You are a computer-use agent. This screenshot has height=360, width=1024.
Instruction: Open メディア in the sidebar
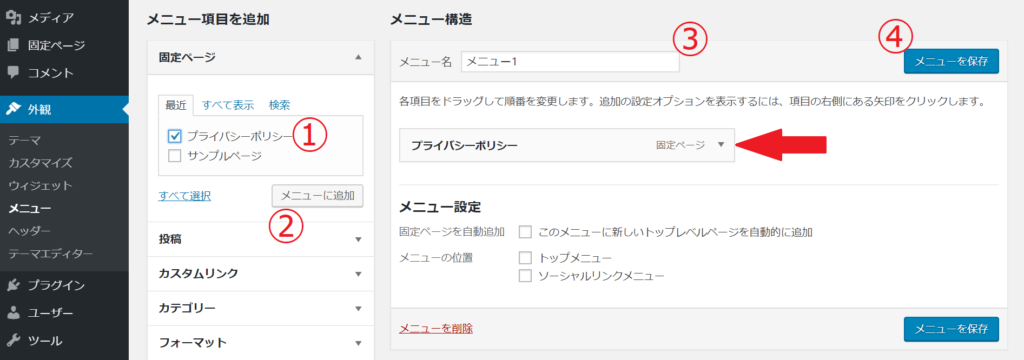(50, 18)
